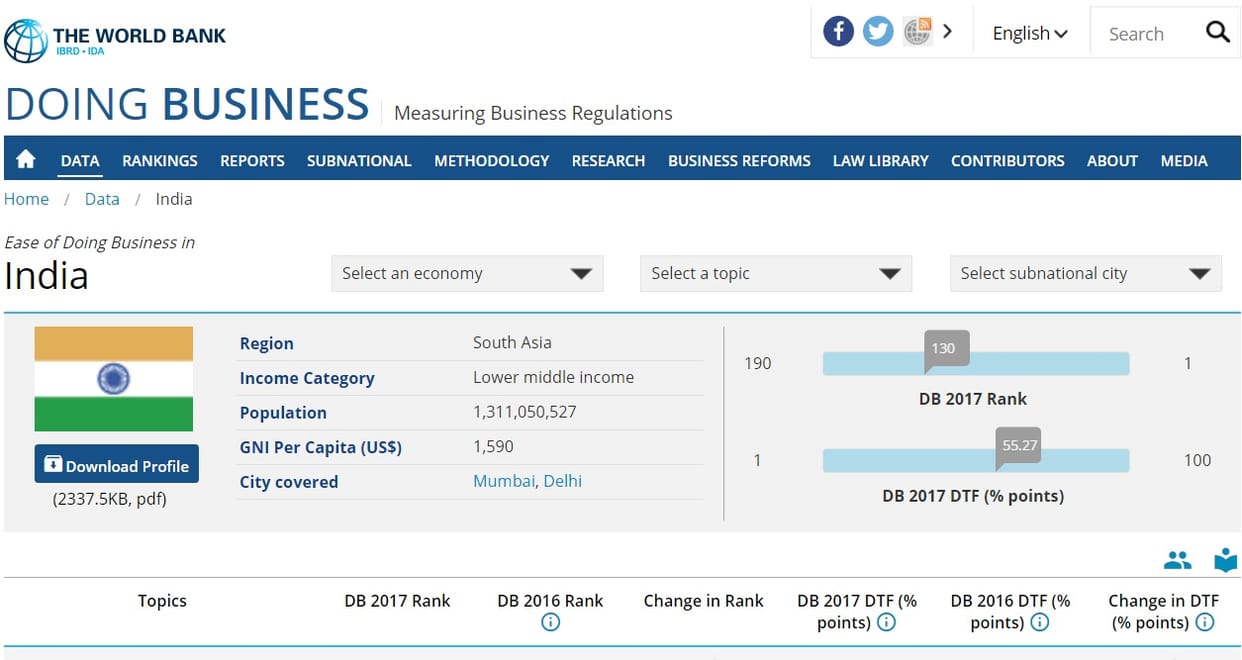Open the Mumbai city link

504,481
